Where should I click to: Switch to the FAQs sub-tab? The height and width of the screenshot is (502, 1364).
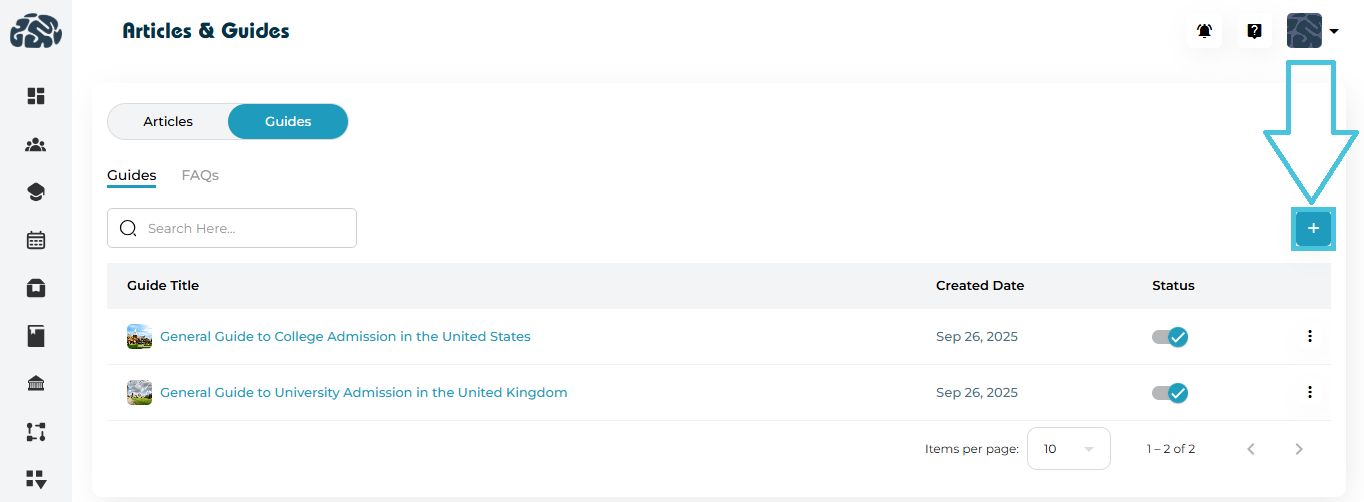point(200,175)
